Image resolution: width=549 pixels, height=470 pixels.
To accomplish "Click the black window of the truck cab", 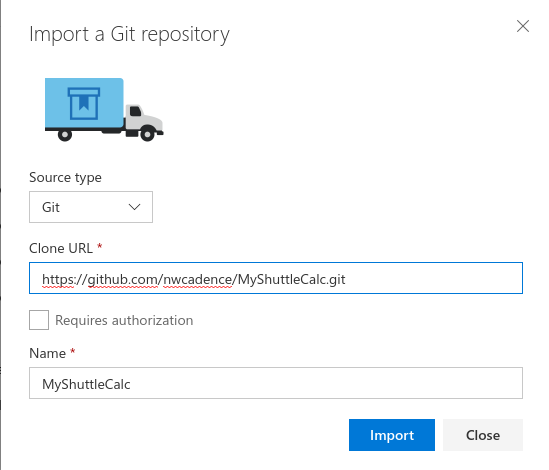I will click(135, 111).
